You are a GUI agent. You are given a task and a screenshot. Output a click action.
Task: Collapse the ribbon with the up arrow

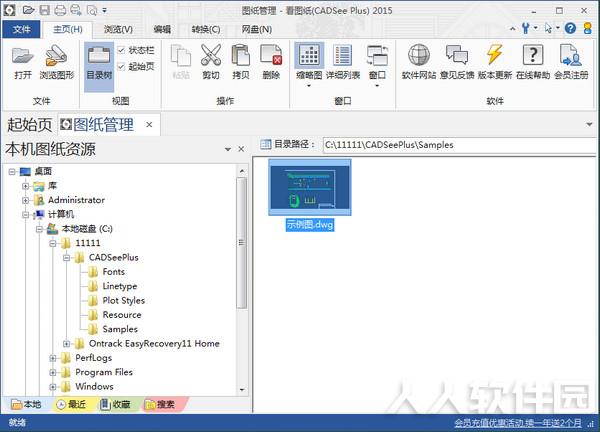(512, 28)
